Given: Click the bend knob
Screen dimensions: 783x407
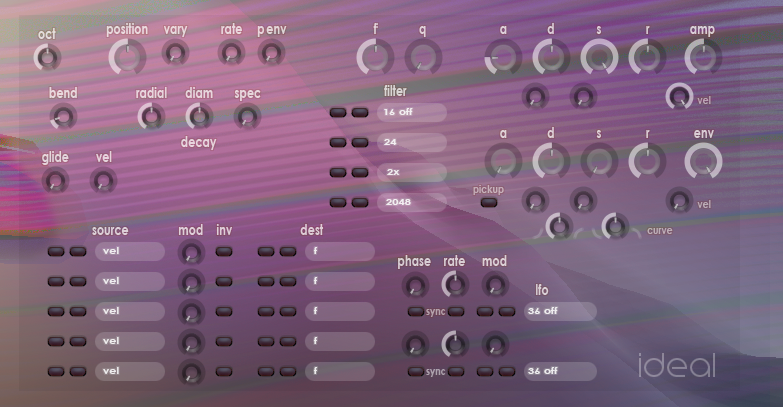Looking at the screenshot, I should tap(63, 116).
